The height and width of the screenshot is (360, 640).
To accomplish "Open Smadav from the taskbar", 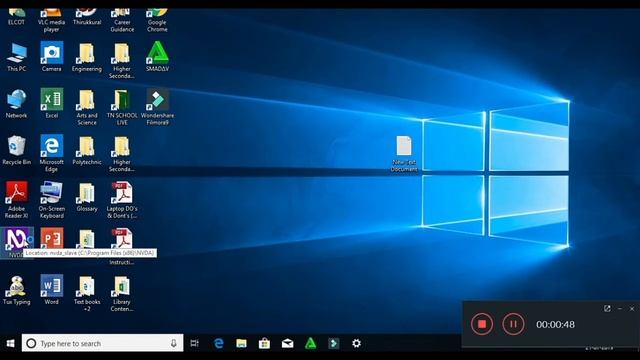I will point(311,343).
